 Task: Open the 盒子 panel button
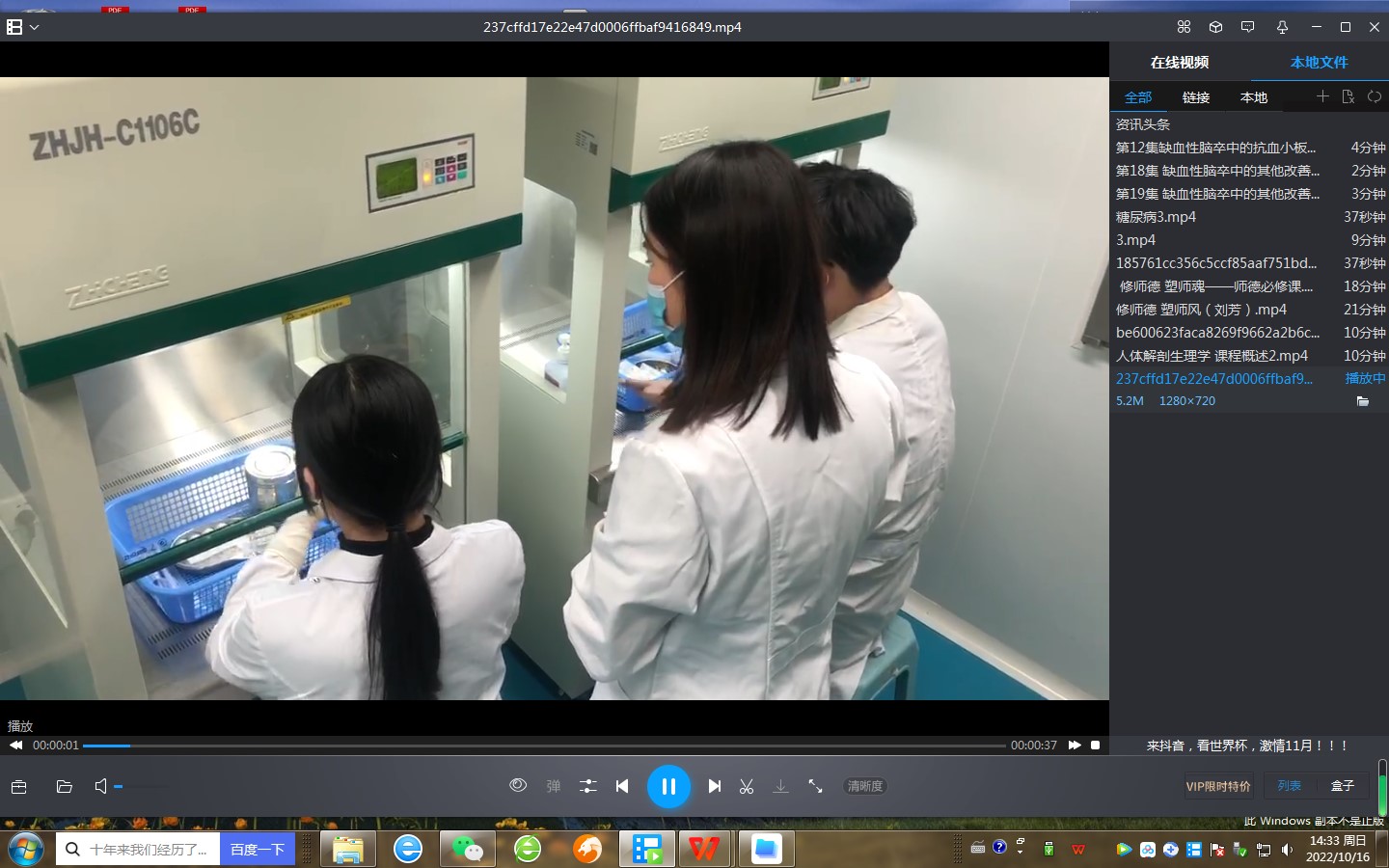point(1342,786)
